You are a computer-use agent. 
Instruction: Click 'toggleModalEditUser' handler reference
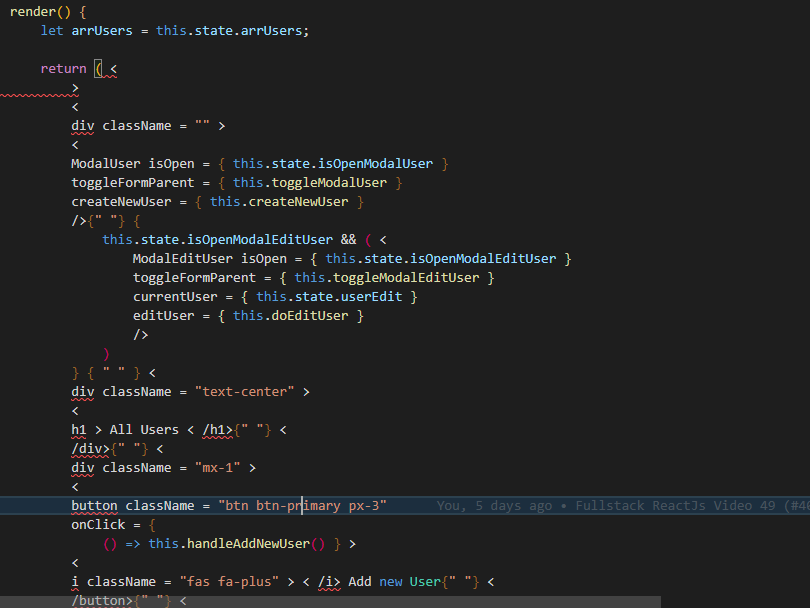[406, 278]
